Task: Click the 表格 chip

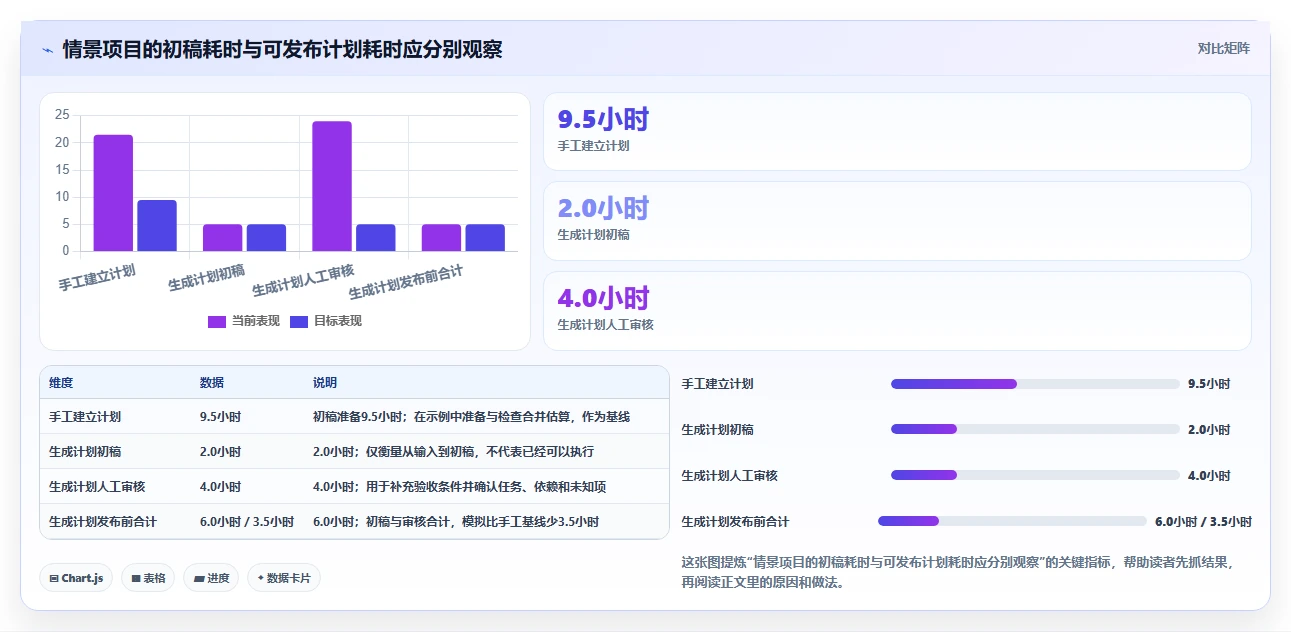Action: [x=148, y=578]
